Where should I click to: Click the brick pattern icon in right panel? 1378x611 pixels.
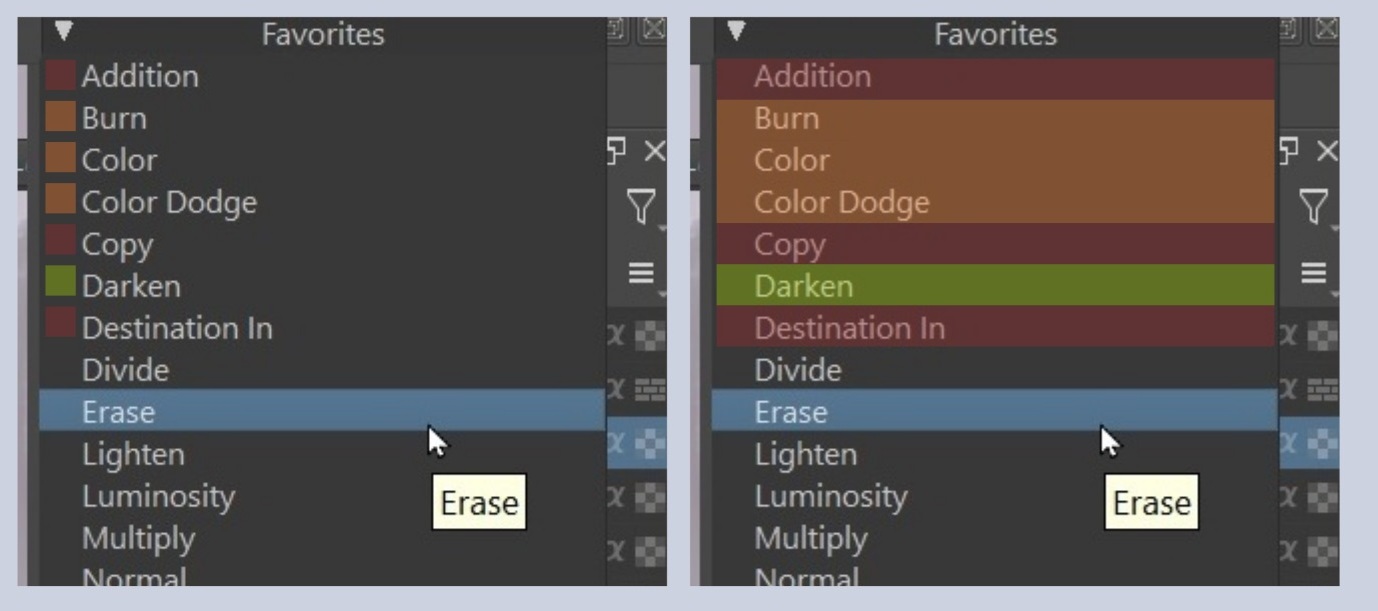click(1323, 390)
